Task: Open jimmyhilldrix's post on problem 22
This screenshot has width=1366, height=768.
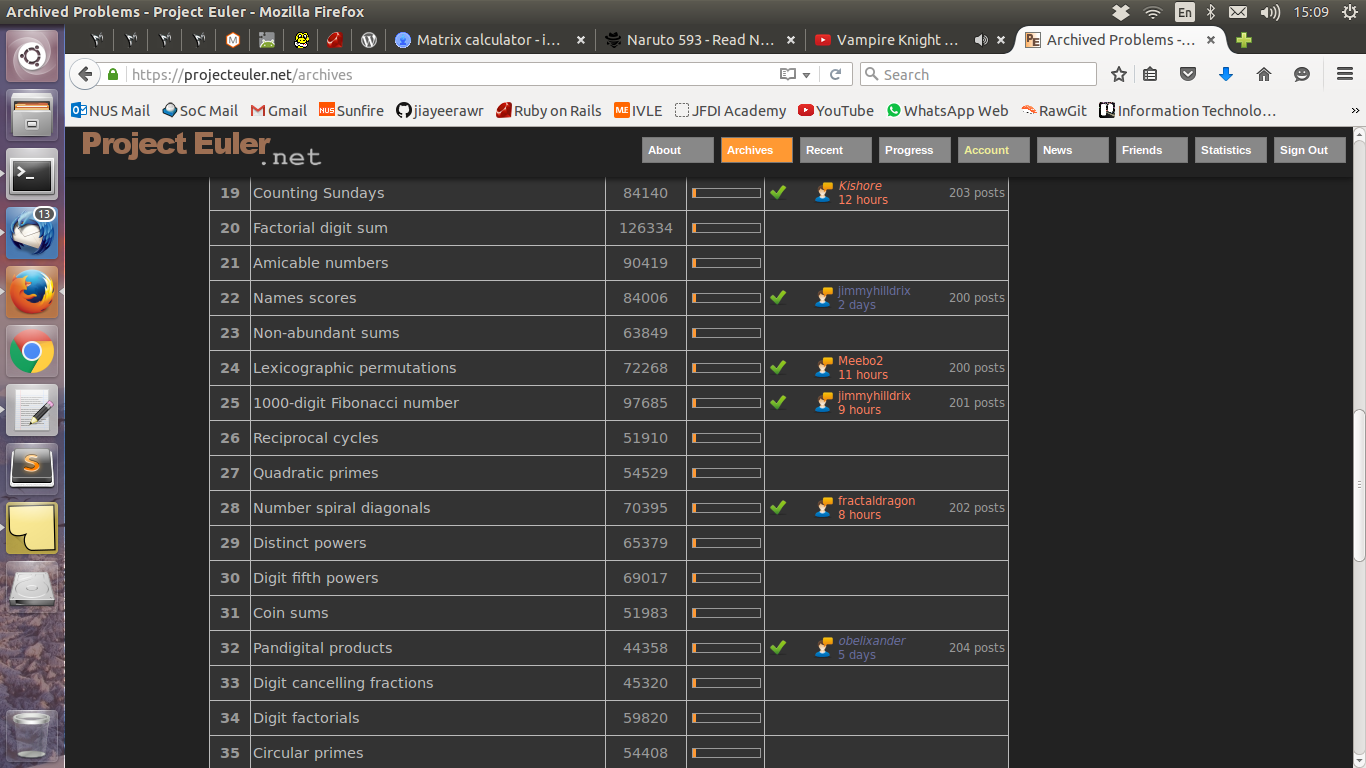Action: coord(874,291)
